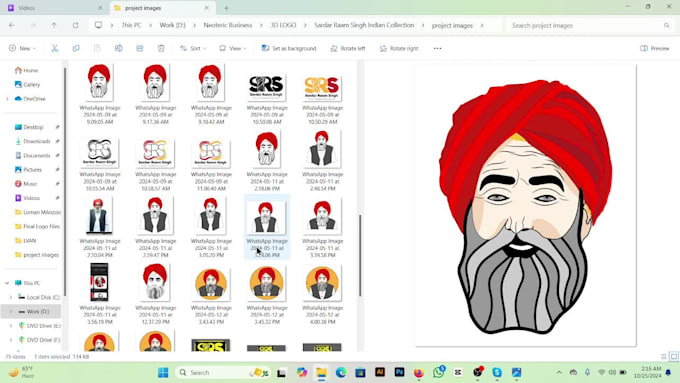Click the Share icon in toolbar
The height and width of the screenshot is (383, 680).
tap(140, 48)
